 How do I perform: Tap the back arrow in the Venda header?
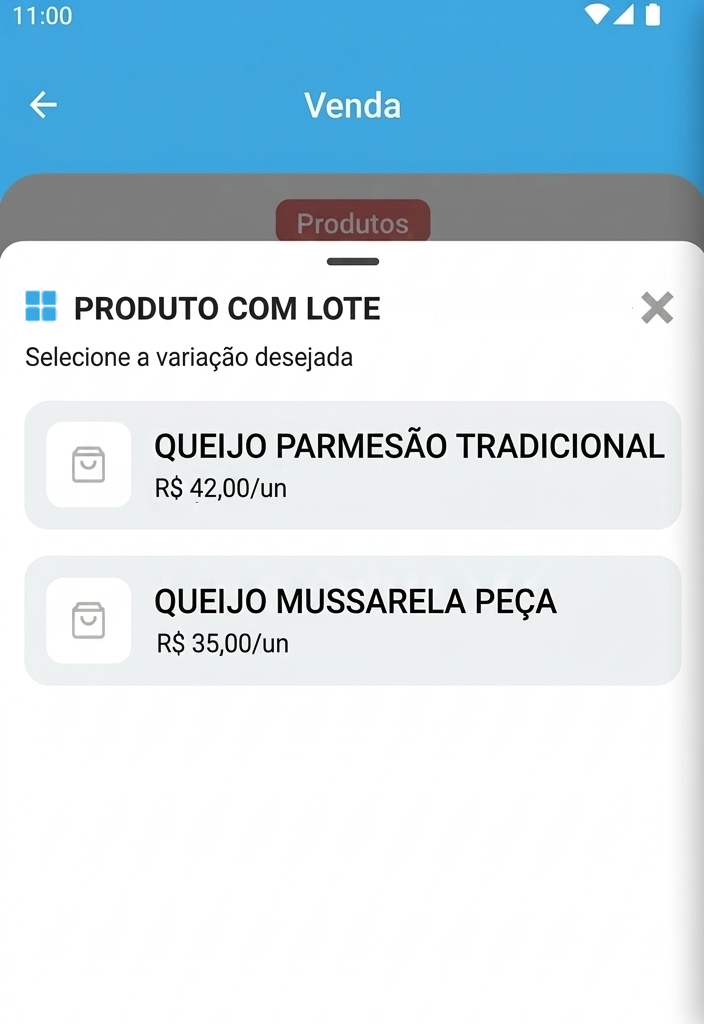pyautogui.click(x=43, y=105)
